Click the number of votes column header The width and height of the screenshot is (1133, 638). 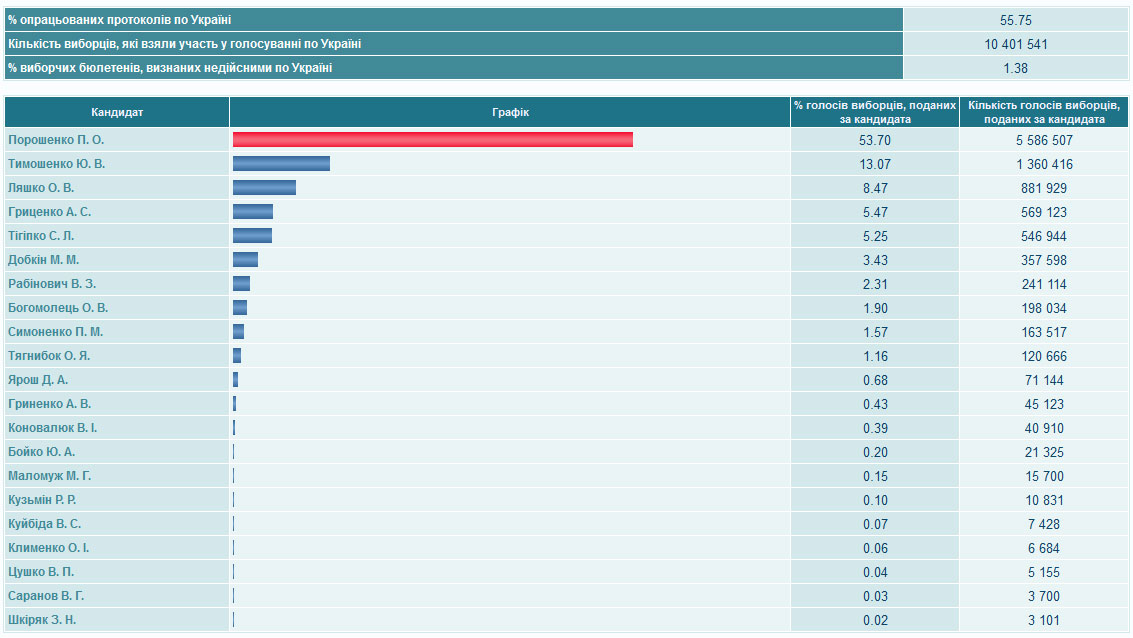point(1044,112)
